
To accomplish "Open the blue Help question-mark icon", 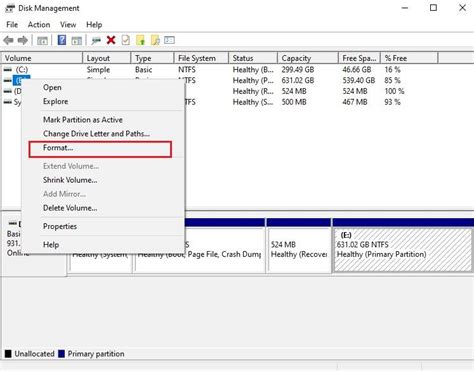I will [62, 40].
